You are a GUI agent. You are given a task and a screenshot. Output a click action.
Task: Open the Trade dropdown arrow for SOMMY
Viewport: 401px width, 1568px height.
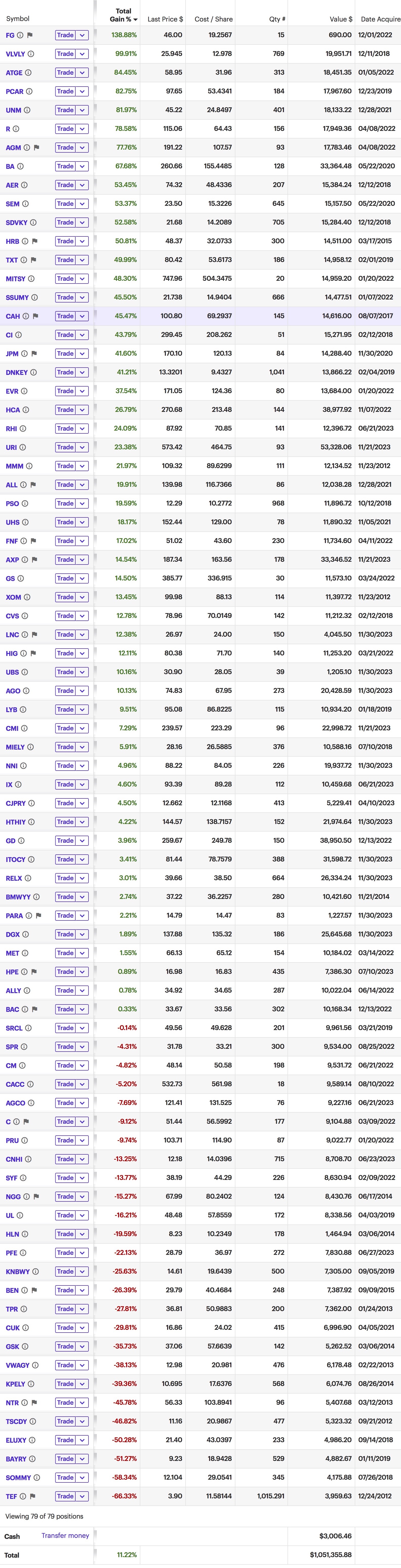pos(82,1477)
